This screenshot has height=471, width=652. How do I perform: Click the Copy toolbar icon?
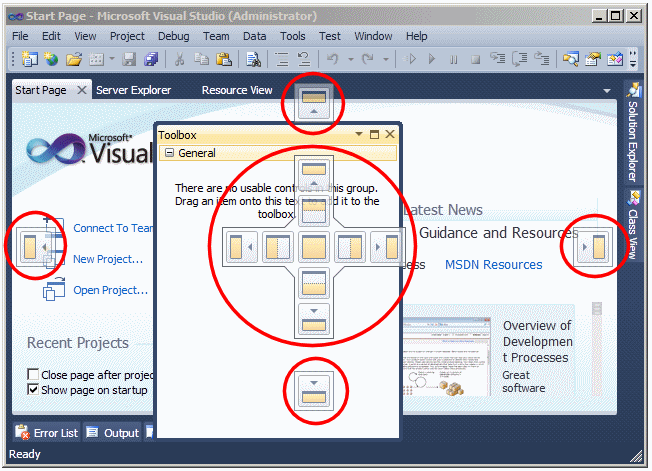[202, 59]
